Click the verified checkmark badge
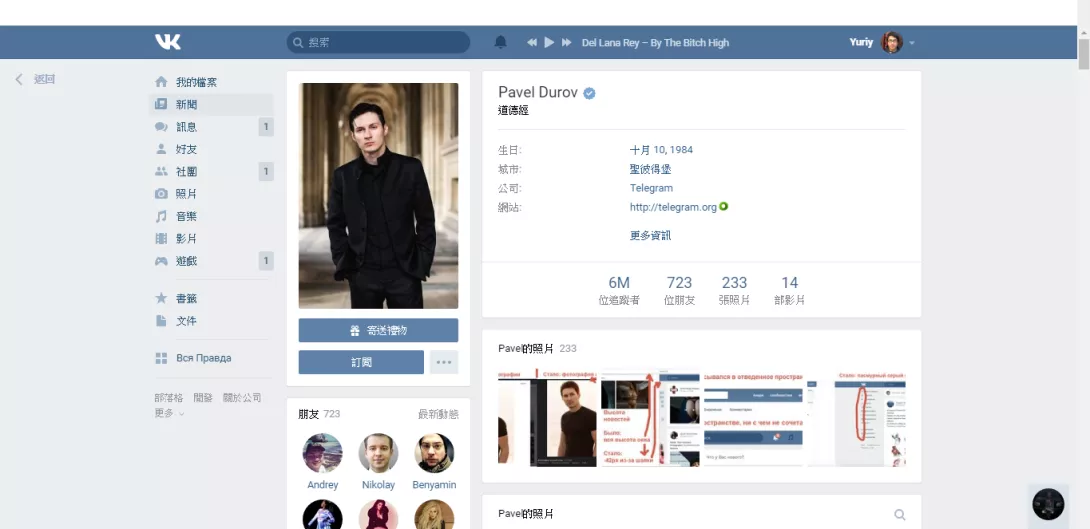The height and width of the screenshot is (529, 1090). coord(589,93)
